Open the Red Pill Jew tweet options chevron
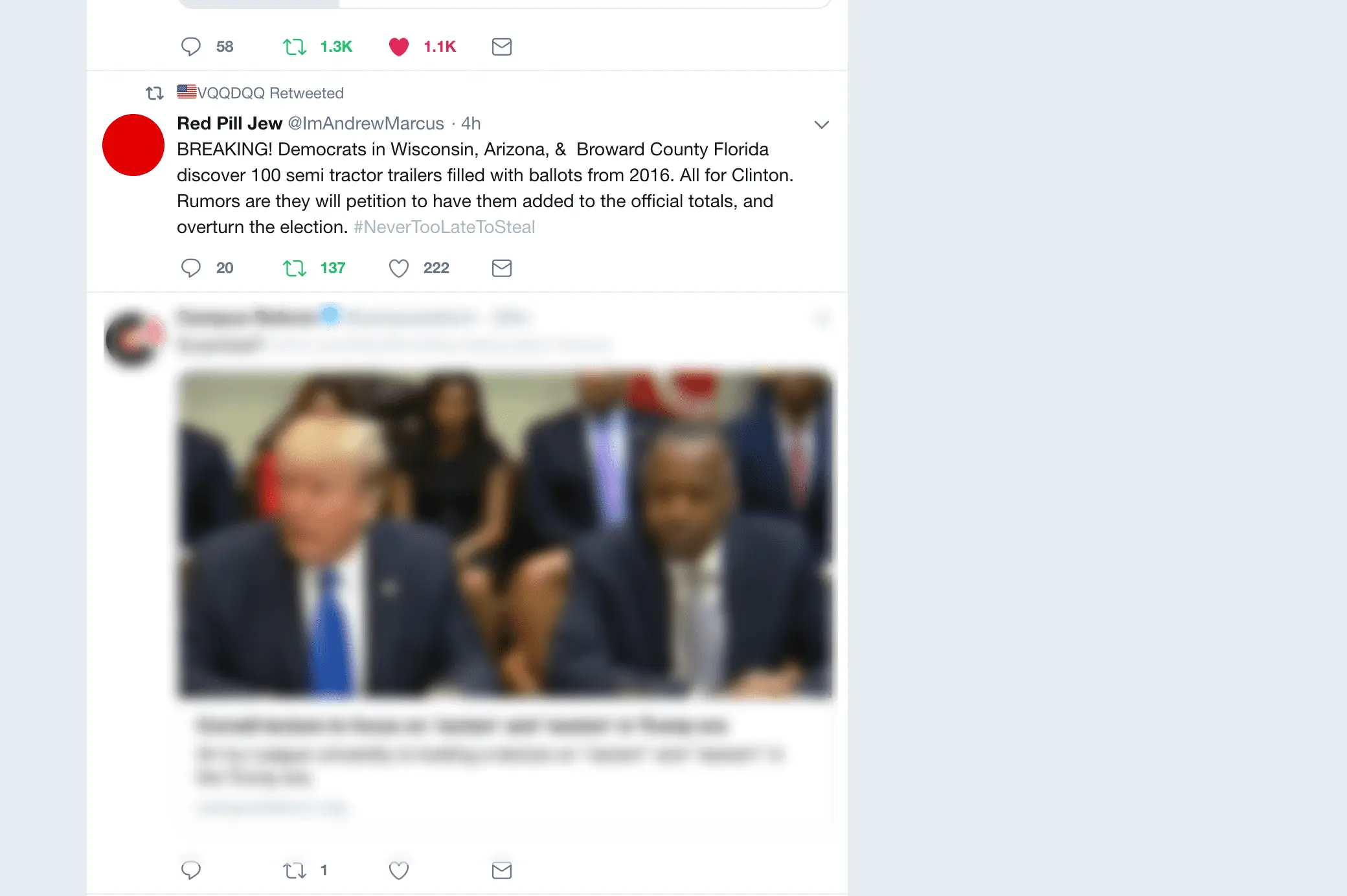1347x896 pixels. tap(822, 124)
